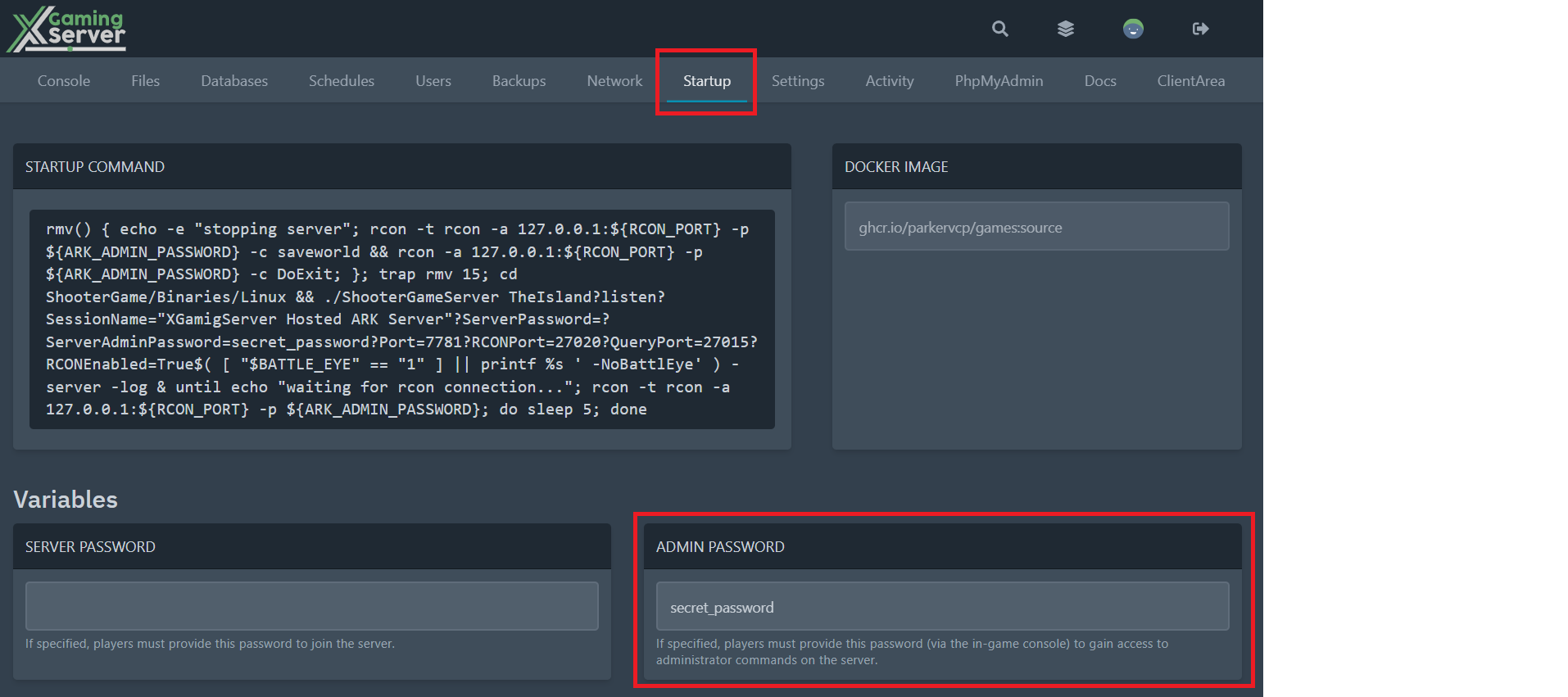1568x697 pixels.
Task: Open the server list layers icon
Action: tap(1065, 29)
